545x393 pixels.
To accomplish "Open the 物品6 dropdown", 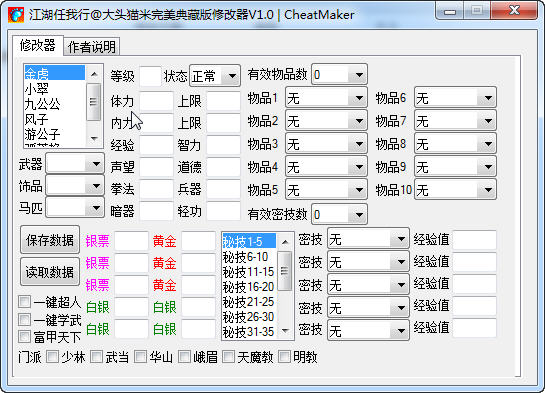I will click(x=455, y=98).
